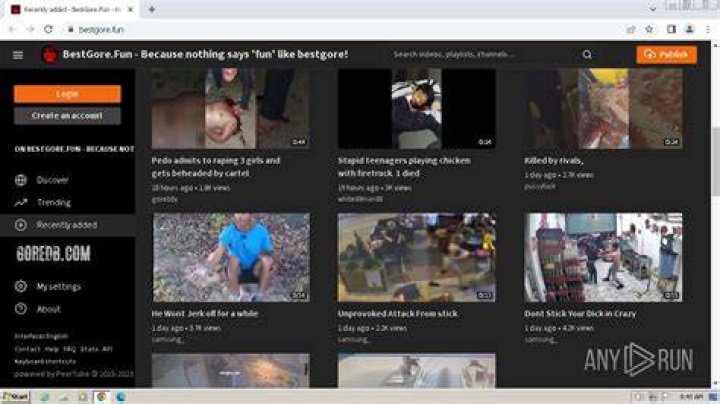This screenshot has width=720, height=404.
Task: Click the Chrome icon in the taskbar
Action: point(101,397)
